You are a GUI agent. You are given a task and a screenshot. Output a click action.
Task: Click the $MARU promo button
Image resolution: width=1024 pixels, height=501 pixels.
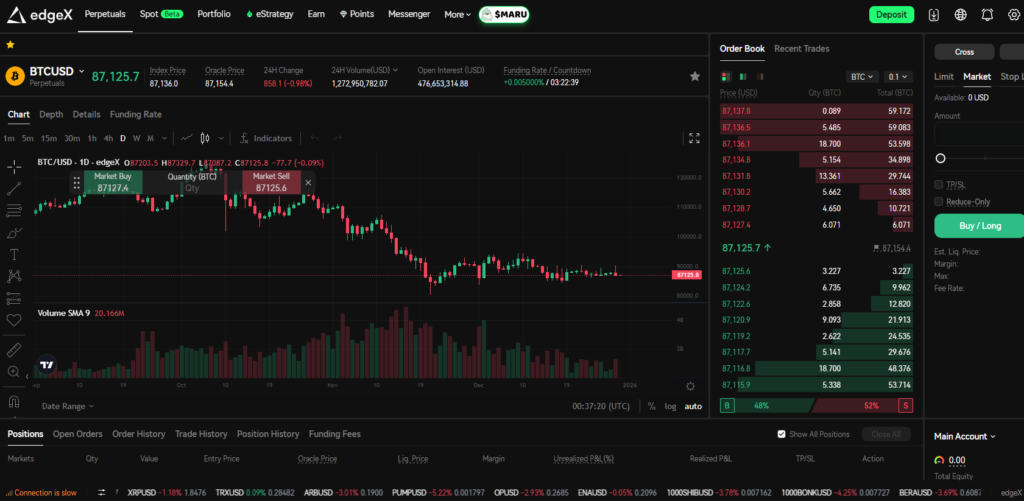(x=504, y=14)
